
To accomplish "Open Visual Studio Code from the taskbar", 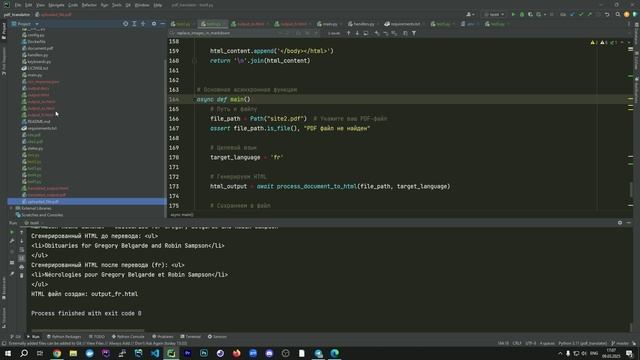I will pyautogui.click(x=155, y=353).
